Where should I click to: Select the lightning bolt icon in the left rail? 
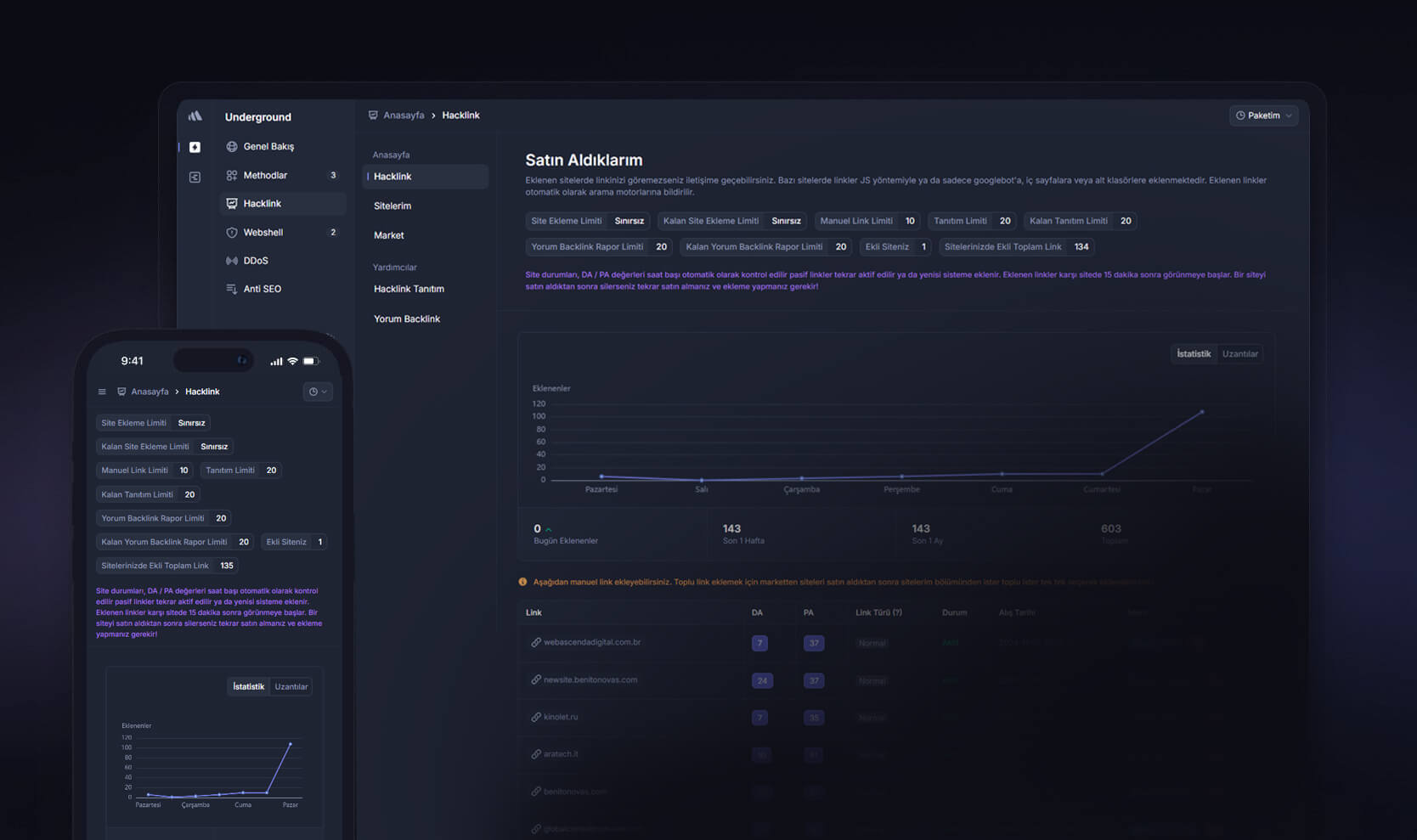pos(195,147)
